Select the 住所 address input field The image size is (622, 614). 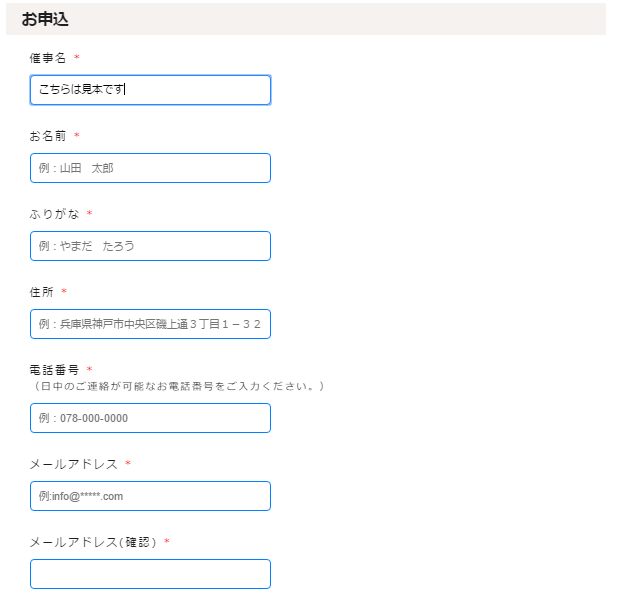click(150, 324)
